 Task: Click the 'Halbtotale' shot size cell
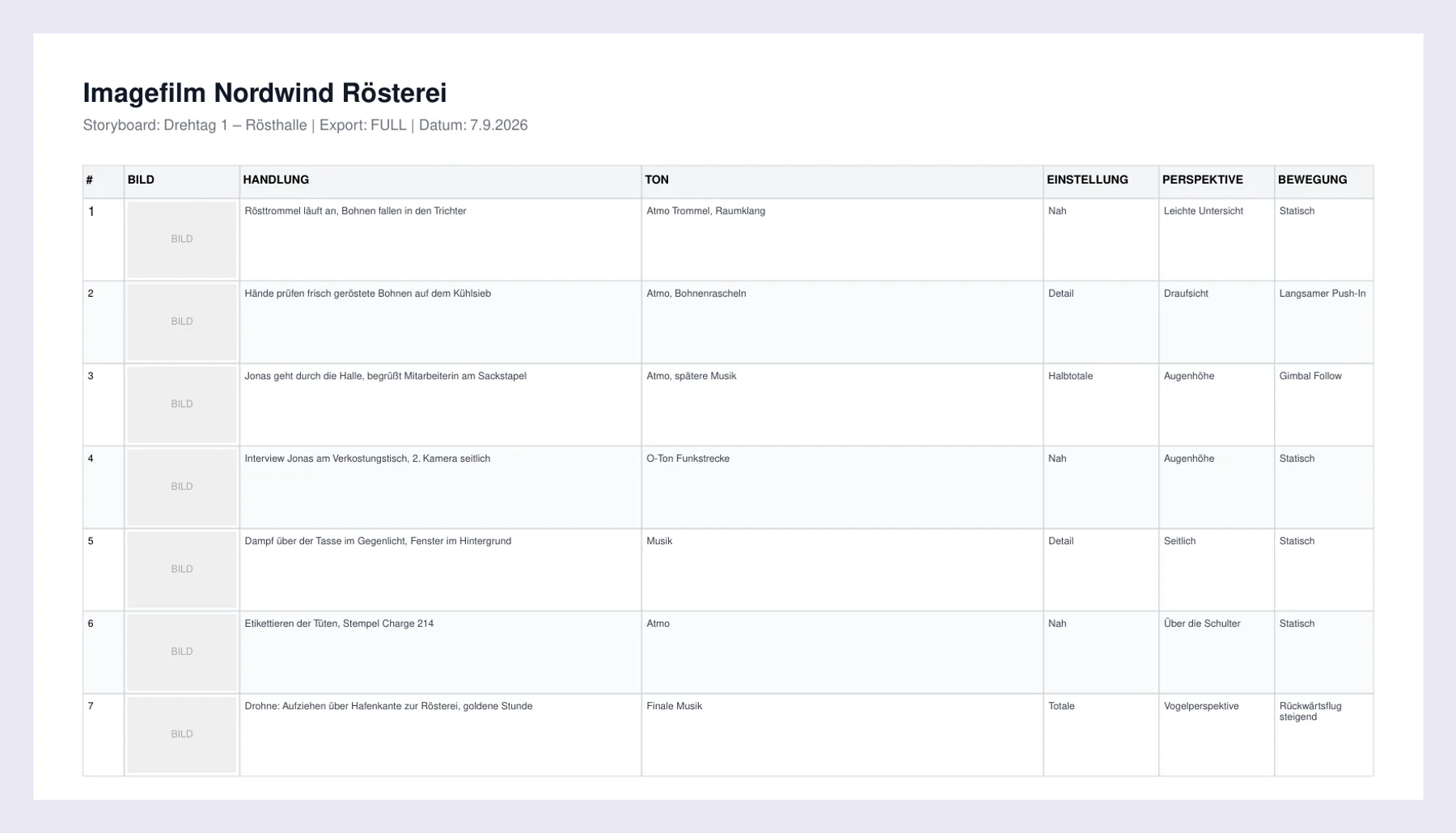(x=1100, y=404)
